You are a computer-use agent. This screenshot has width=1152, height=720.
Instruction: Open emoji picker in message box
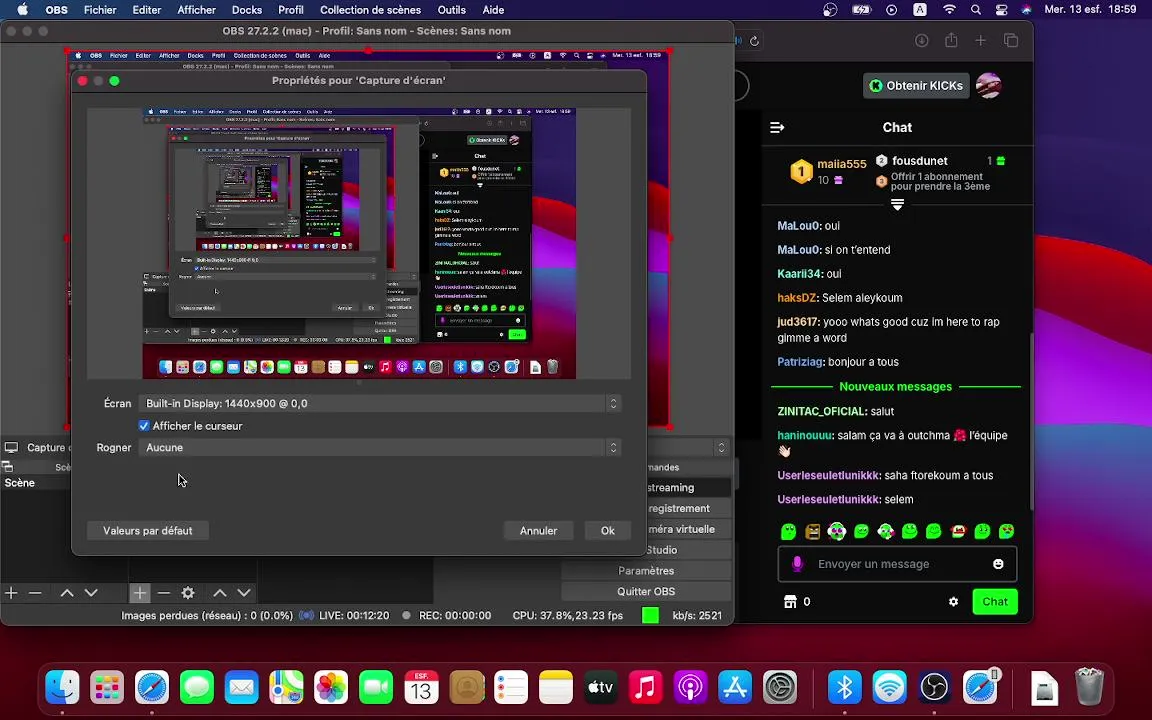coord(998,564)
